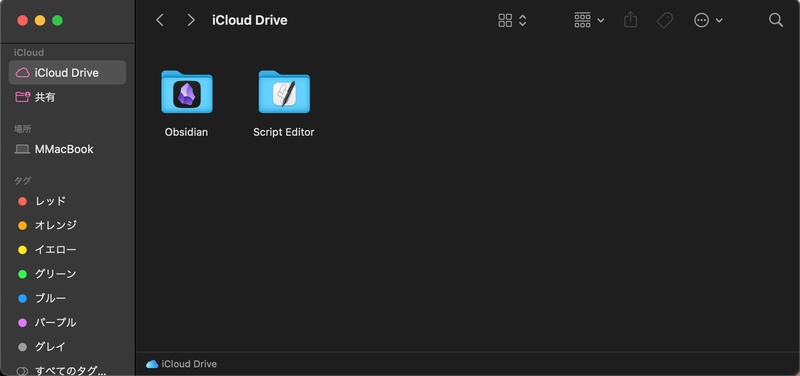Click the red close window button
Screen dimensions: 800x376
coord(22,20)
